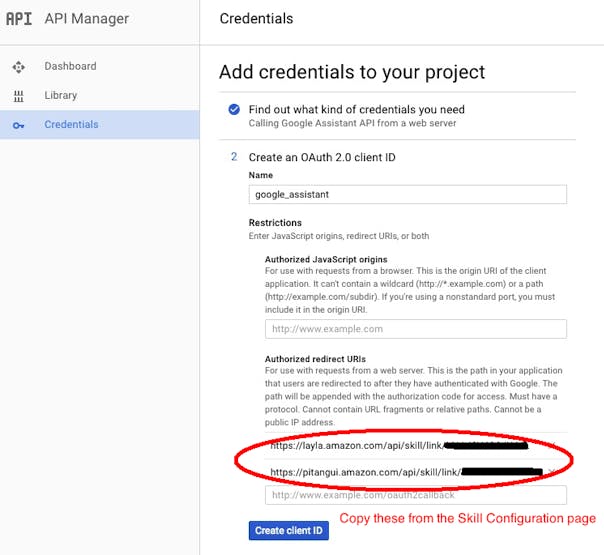
Task: Click the step 2 number indicator
Action: pyautogui.click(x=234, y=157)
